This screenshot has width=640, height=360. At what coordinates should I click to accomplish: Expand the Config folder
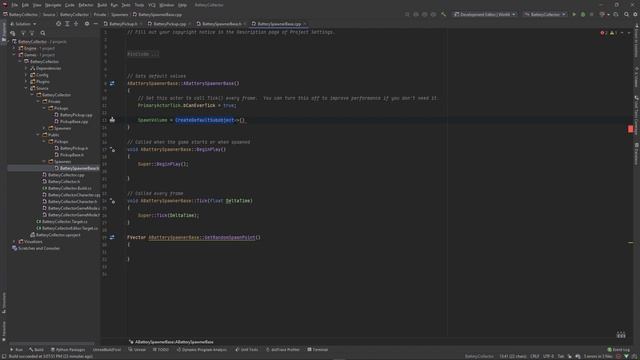27,75
